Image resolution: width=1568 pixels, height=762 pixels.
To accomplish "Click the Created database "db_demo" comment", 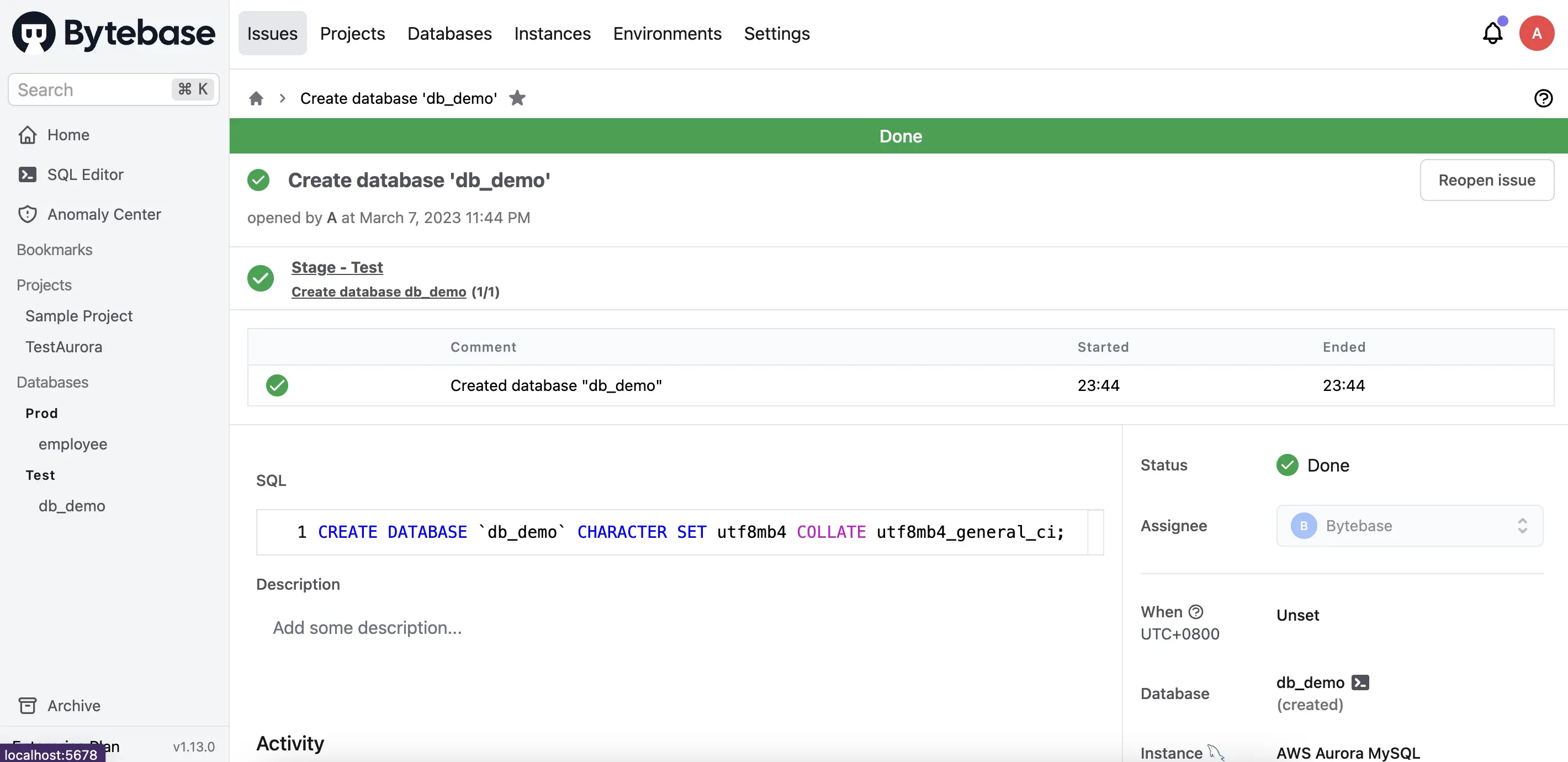I will (x=556, y=385).
